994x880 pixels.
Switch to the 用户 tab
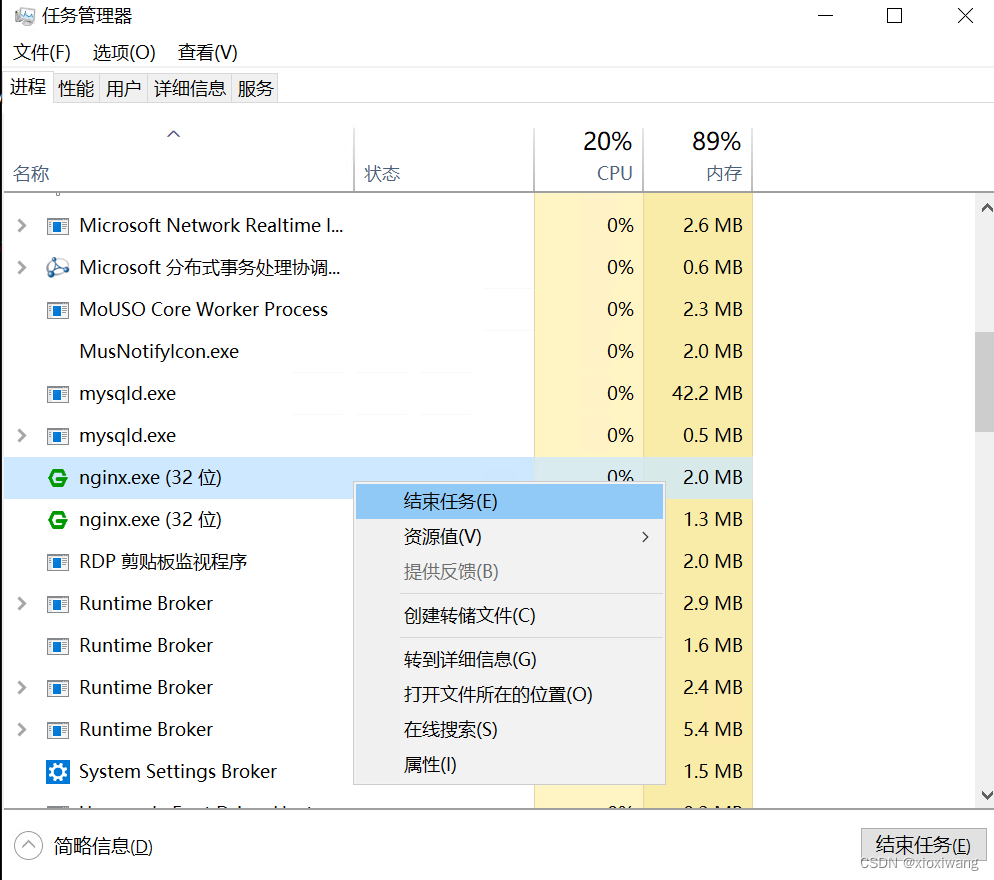124,88
